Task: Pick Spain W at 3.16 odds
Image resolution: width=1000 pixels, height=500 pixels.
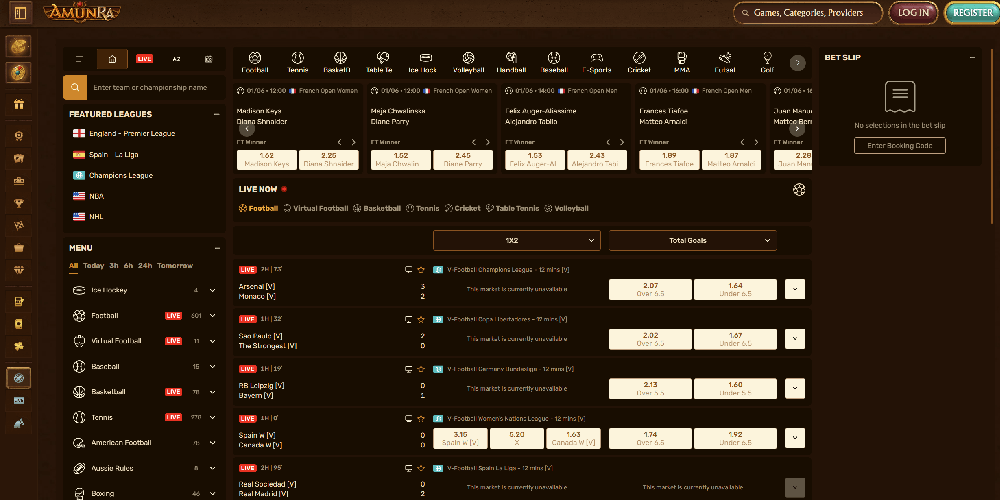Action: (x=460, y=439)
